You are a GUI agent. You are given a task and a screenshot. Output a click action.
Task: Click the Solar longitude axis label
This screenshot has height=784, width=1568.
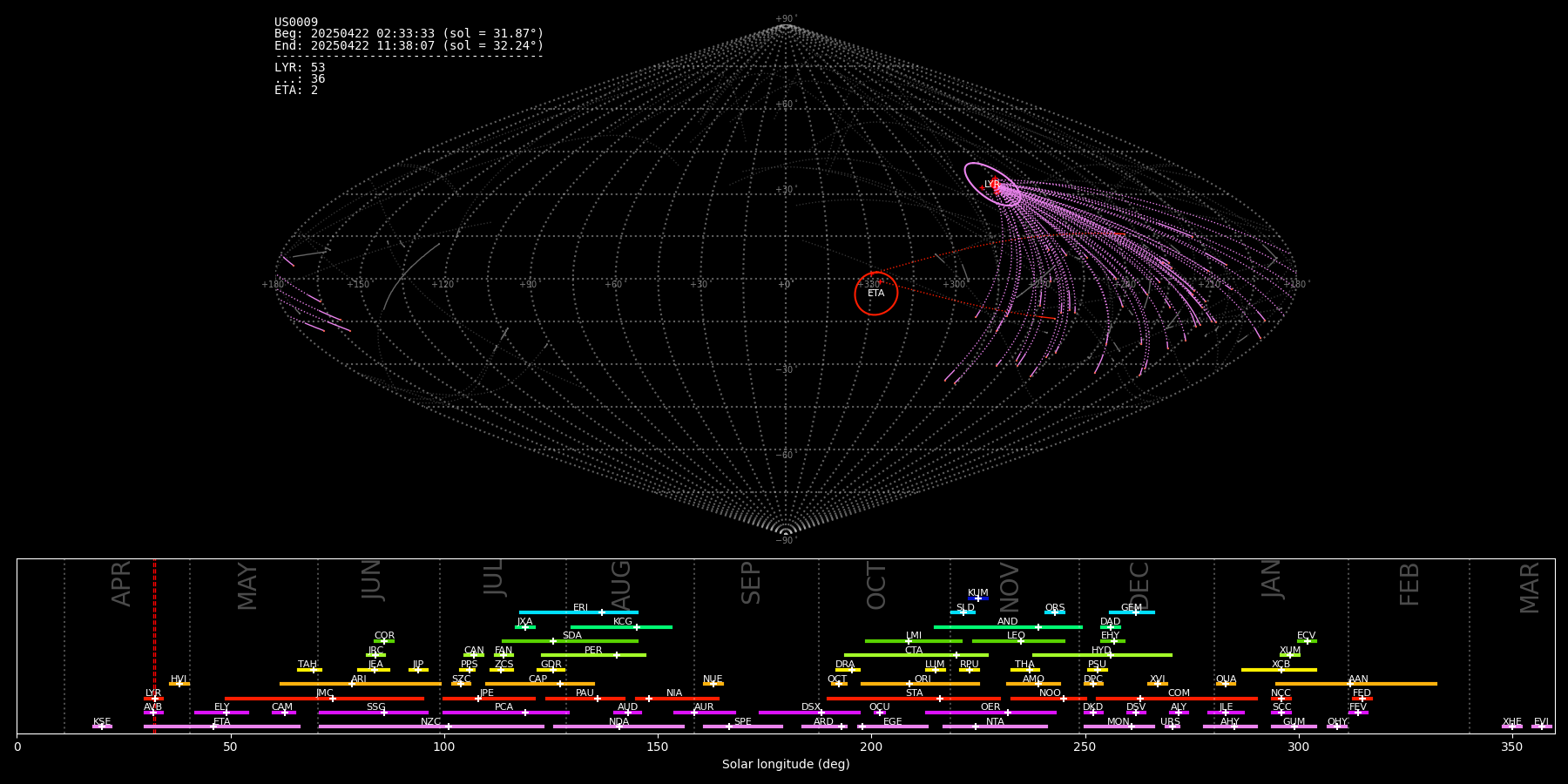tap(785, 764)
